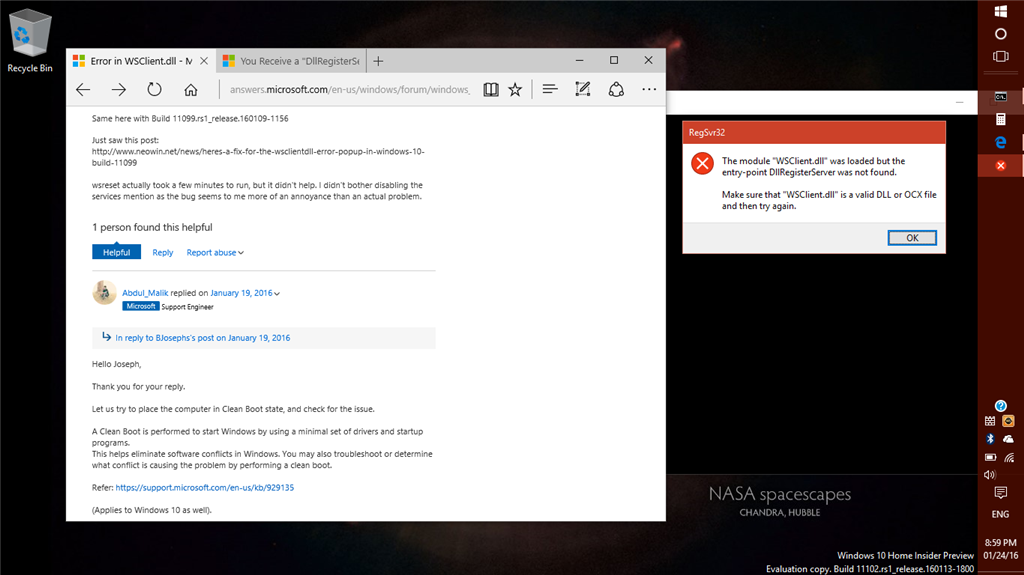Open the Edge Hub panel
This screenshot has width=1024, height=575.
(x=550, y=89)
